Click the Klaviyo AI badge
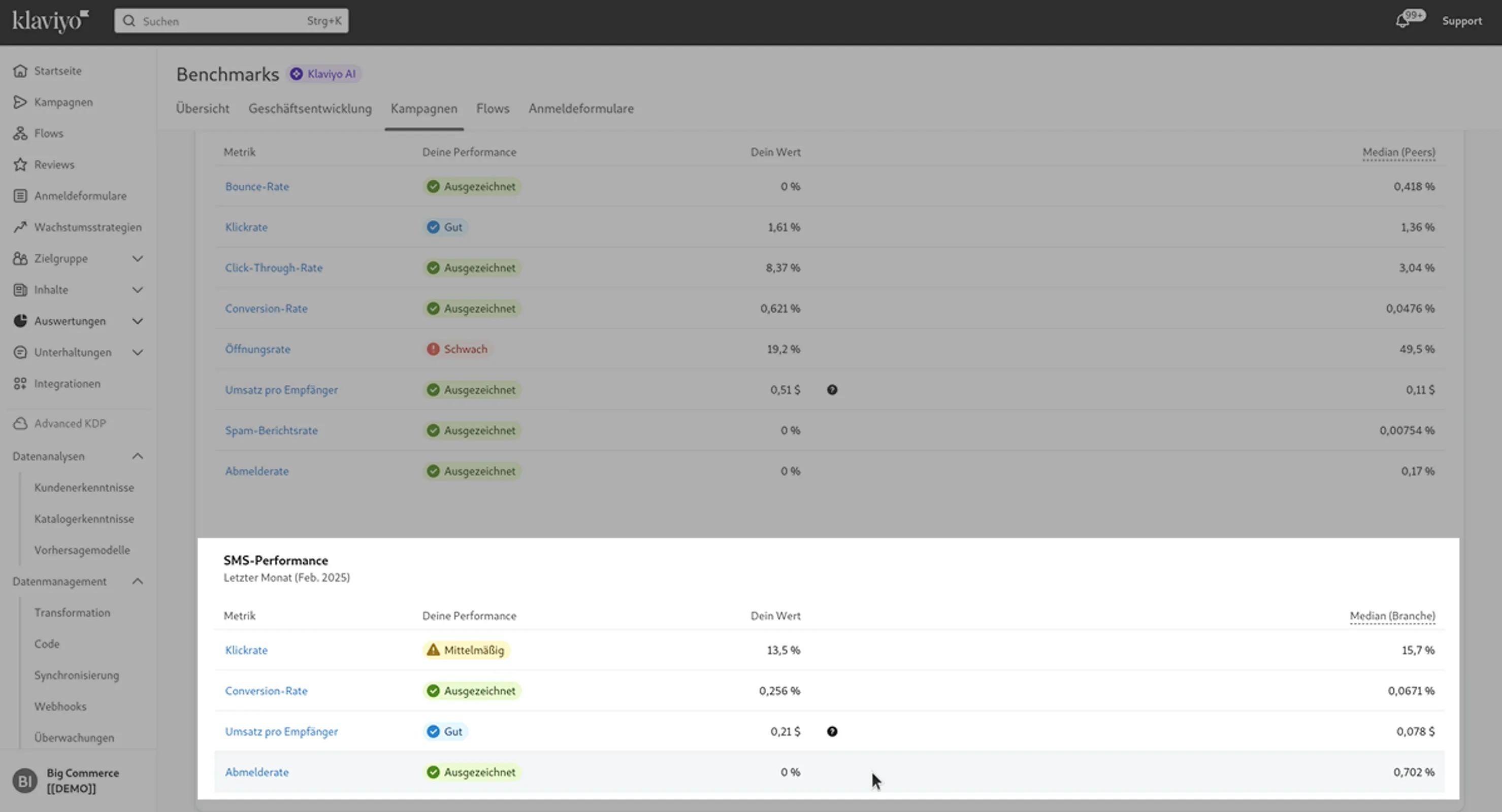1502x812 pixels. tap(324, 74)
